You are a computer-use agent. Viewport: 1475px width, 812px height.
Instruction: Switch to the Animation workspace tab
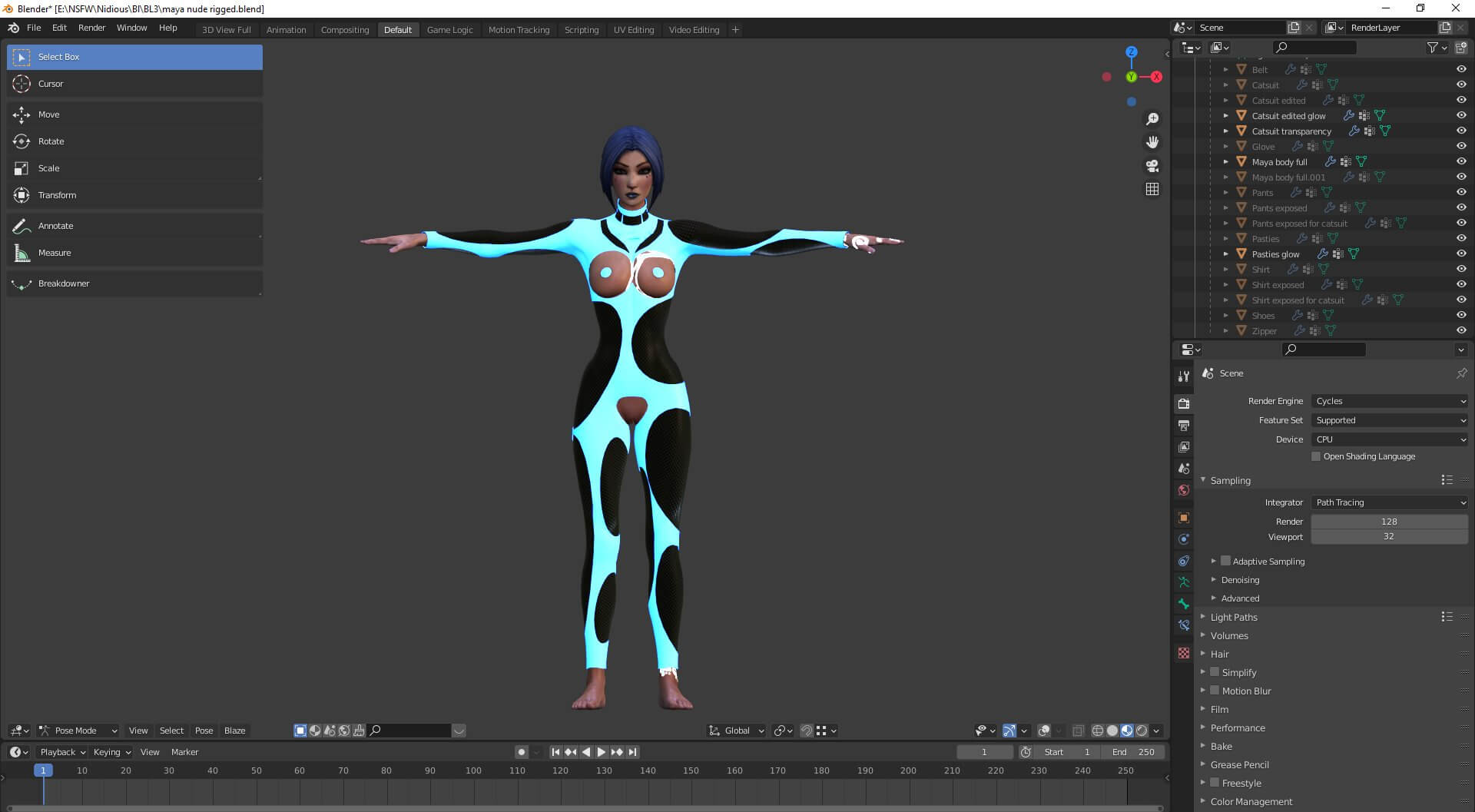coord(286,30)
